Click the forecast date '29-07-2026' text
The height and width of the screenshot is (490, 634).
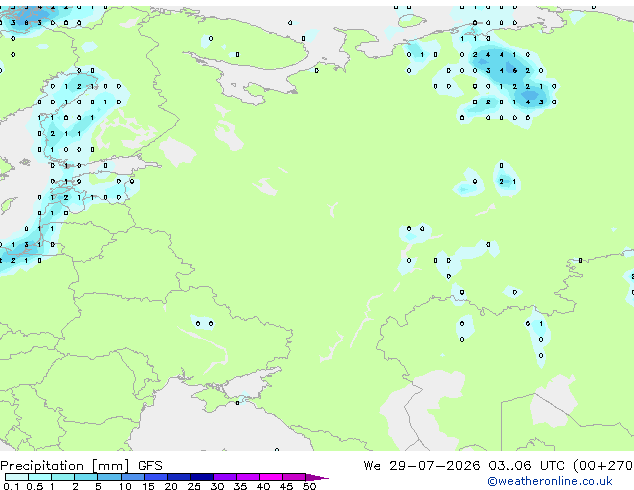435,466
